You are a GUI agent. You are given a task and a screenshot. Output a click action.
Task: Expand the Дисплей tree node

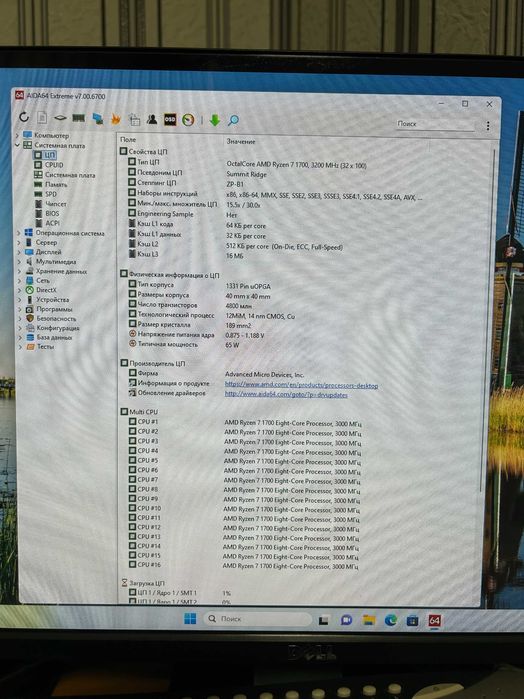(x=19, y=252)
